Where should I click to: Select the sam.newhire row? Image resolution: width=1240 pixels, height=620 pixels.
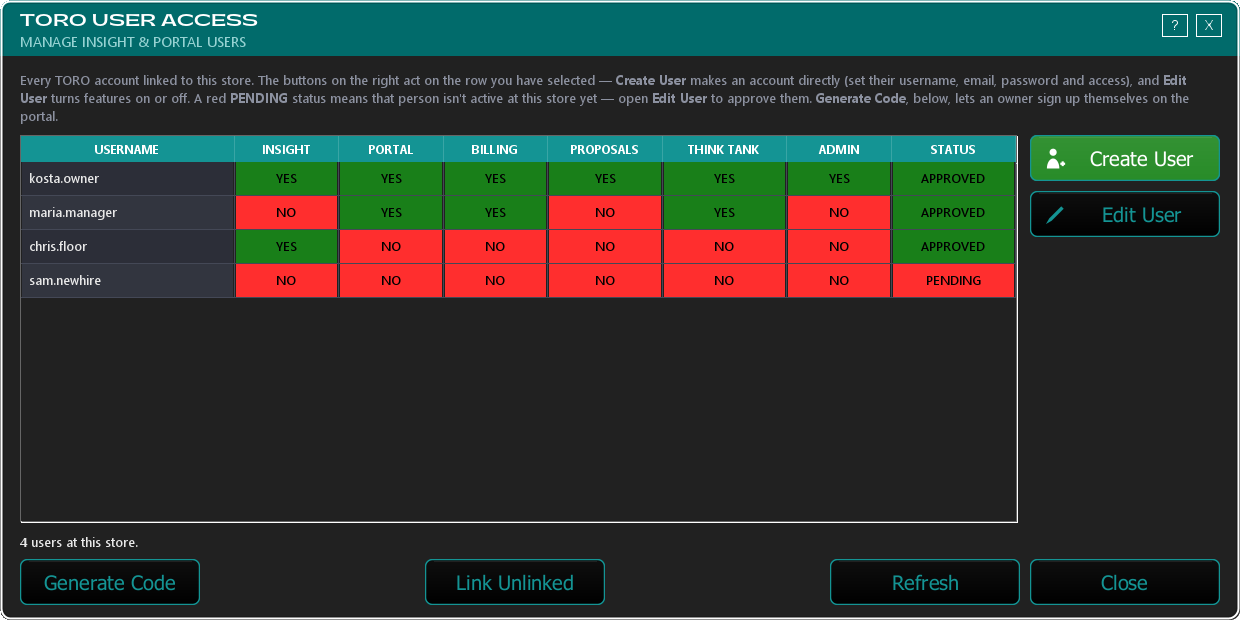pyautogui.click(x=518, y=281)
